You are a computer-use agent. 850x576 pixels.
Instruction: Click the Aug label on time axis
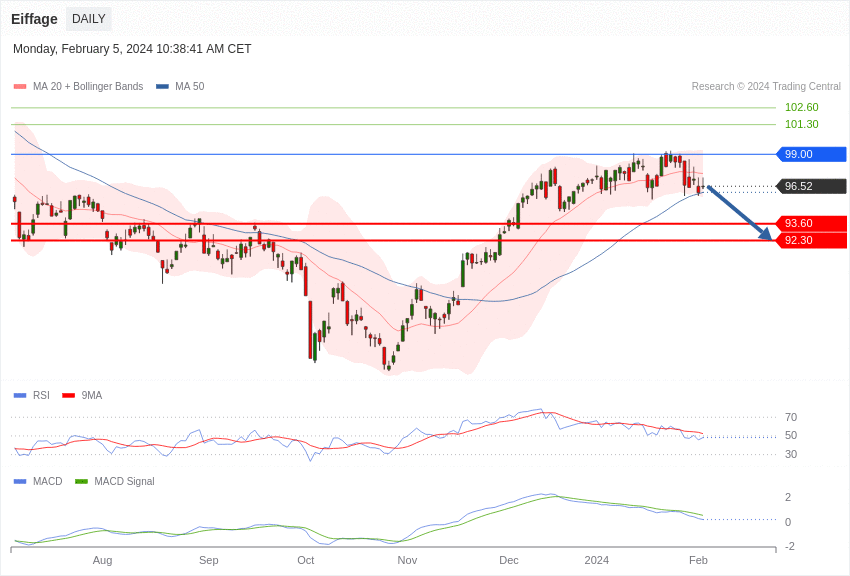(102, 560)
